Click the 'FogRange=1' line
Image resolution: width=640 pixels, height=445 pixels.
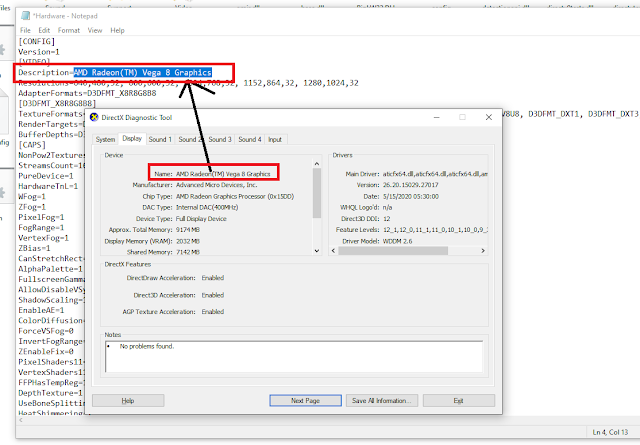coord(41,227)
